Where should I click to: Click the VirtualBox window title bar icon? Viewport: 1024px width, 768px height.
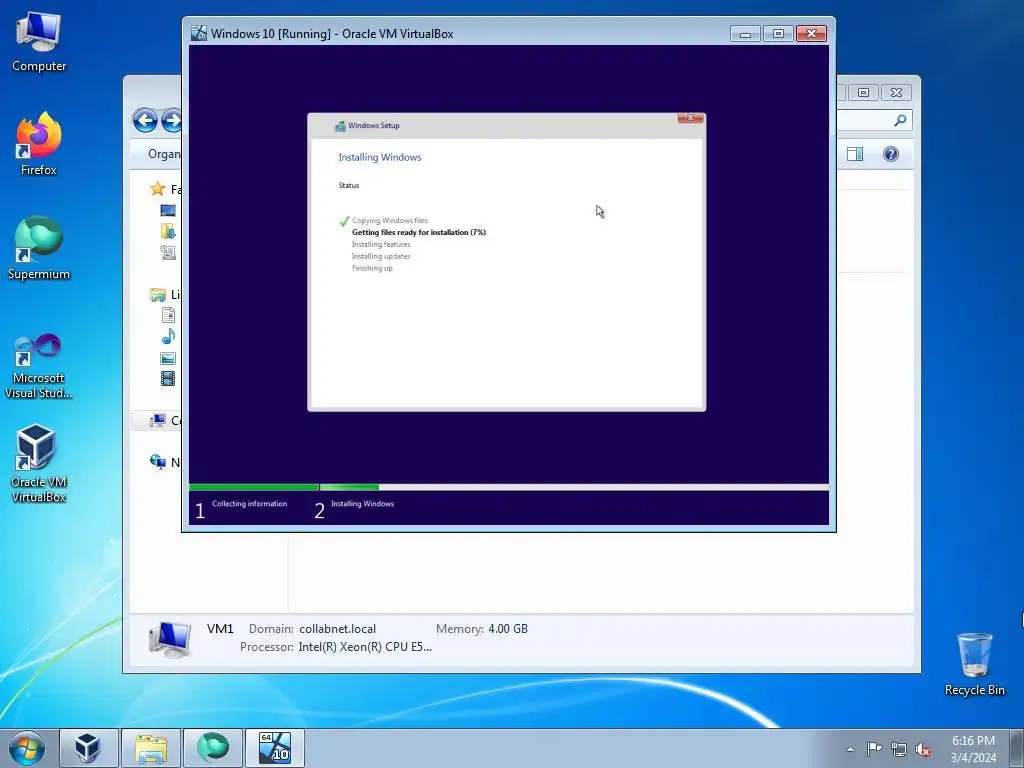199,33
